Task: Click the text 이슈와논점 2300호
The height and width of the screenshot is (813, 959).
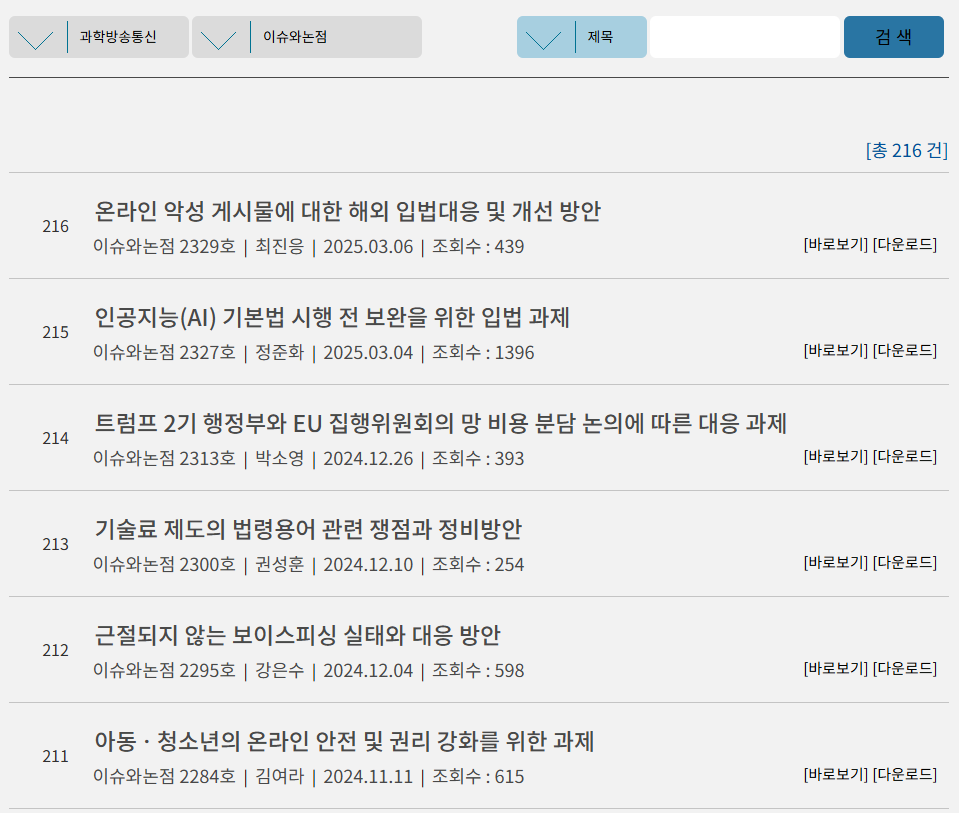Action: point(165,564)
